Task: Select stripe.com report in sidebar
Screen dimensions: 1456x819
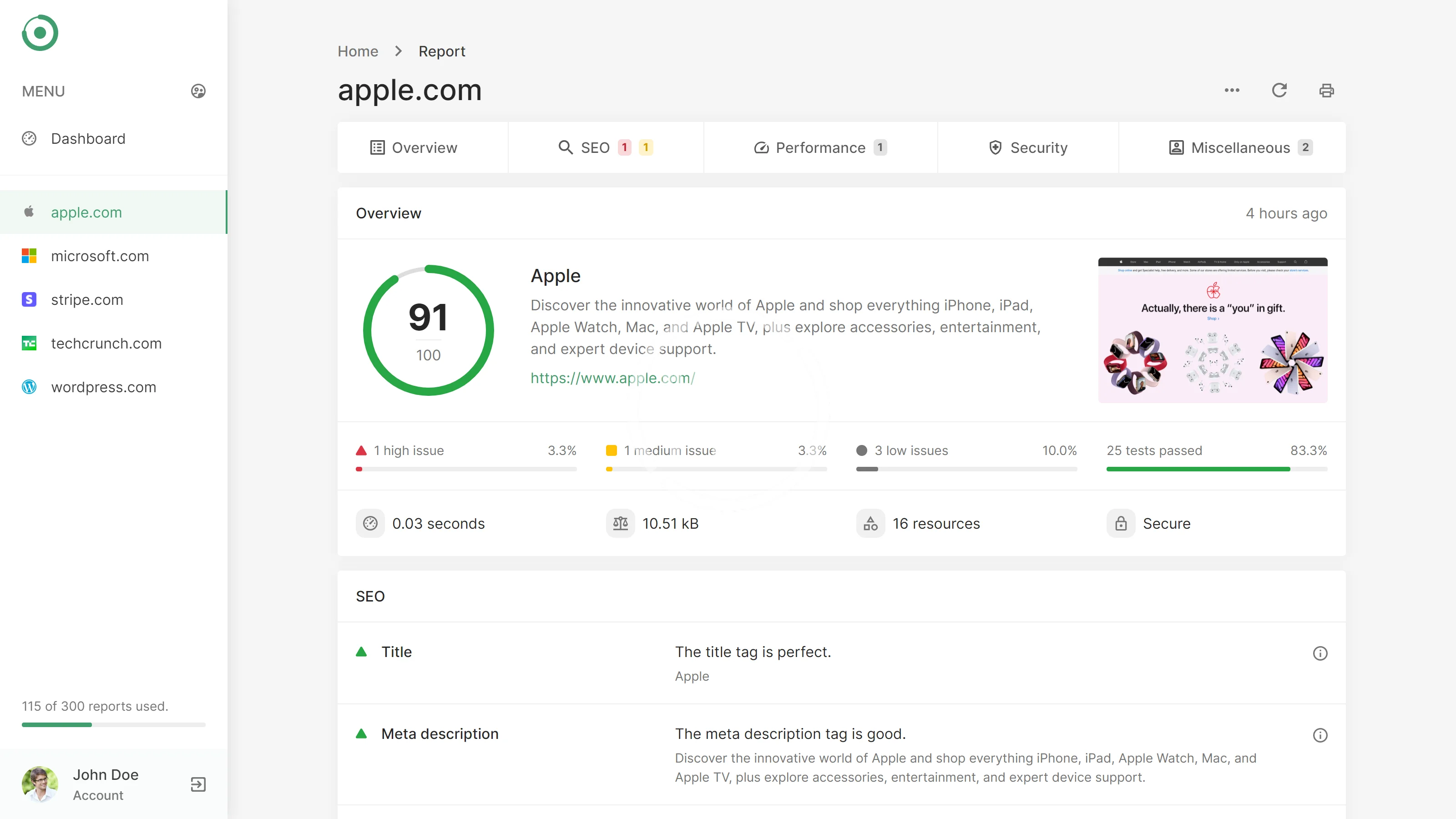Action: (87, 299)
